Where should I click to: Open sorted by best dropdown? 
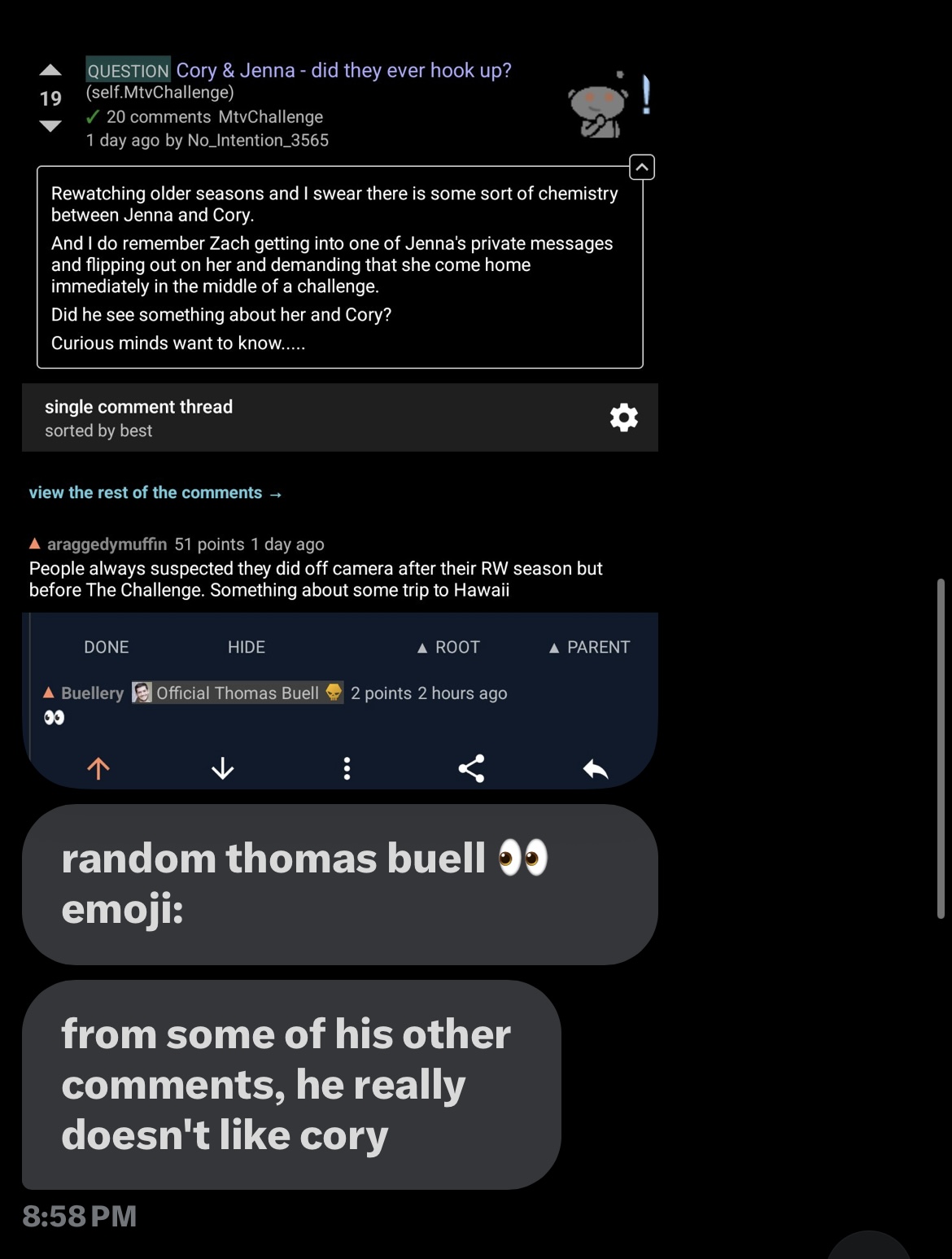click(98, 431)
